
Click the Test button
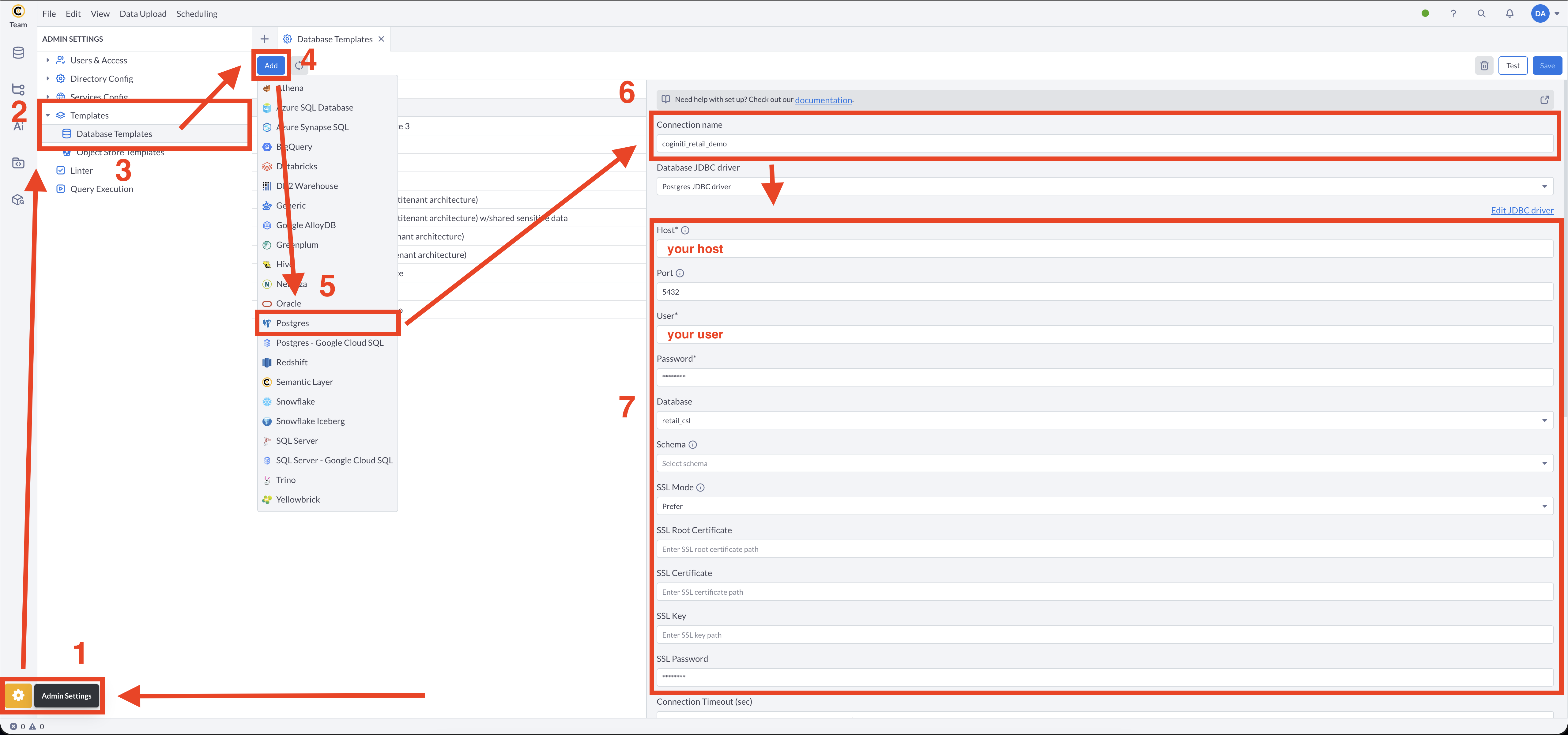coord(1513,66)
